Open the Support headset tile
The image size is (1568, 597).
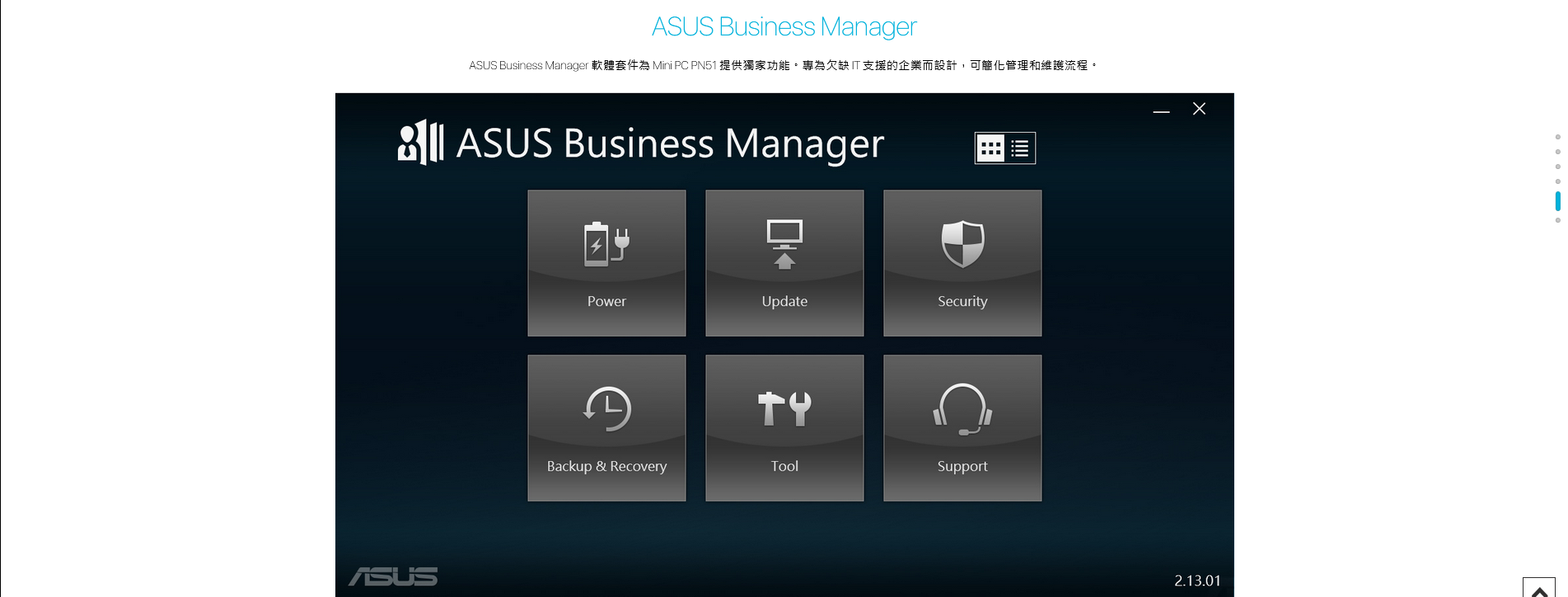962,428
